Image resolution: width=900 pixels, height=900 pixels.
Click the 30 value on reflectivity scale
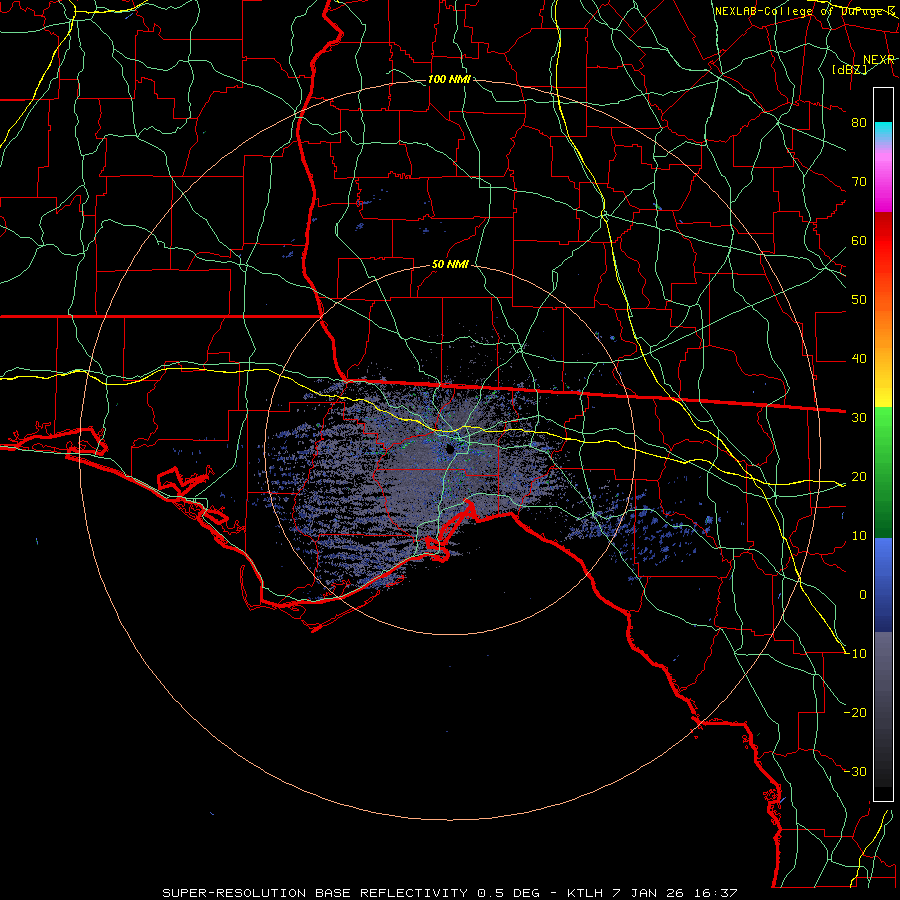point(859,418)
